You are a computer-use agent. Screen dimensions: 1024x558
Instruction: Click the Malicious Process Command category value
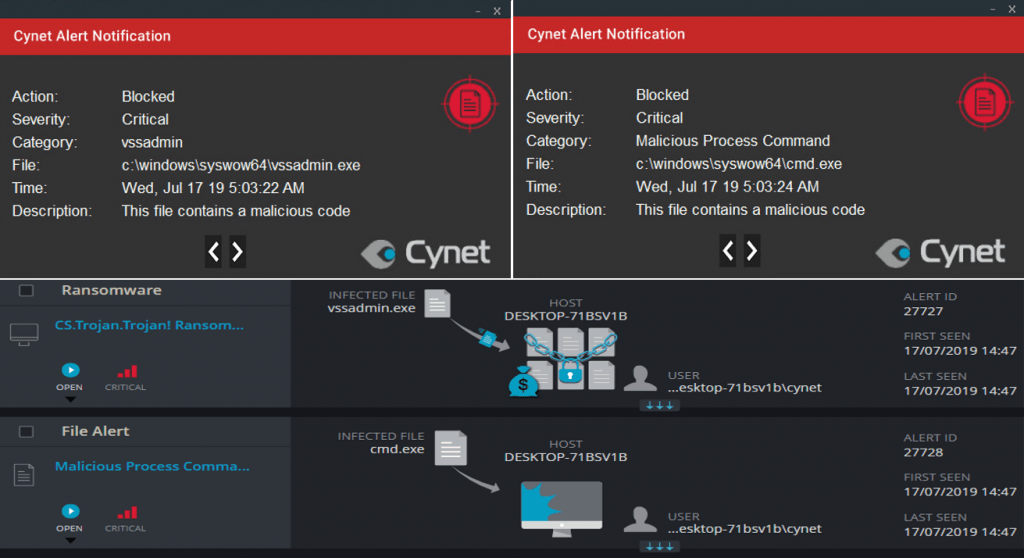tap(733, 141)
